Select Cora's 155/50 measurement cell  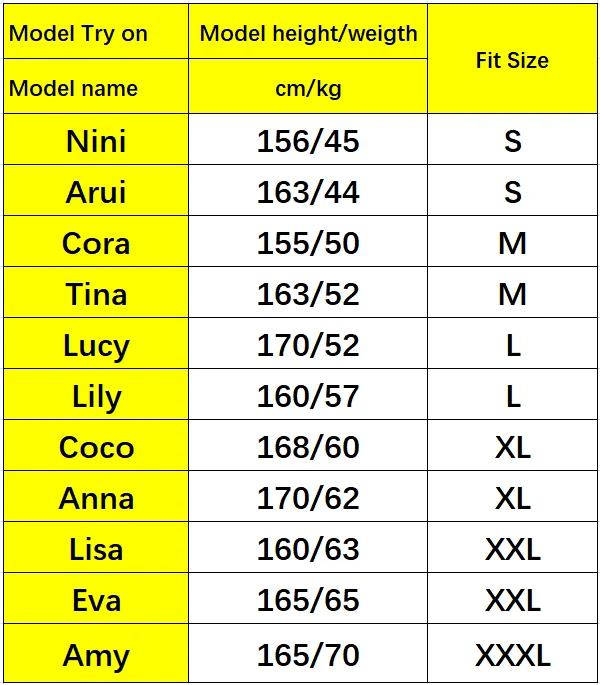coord(308,242)
